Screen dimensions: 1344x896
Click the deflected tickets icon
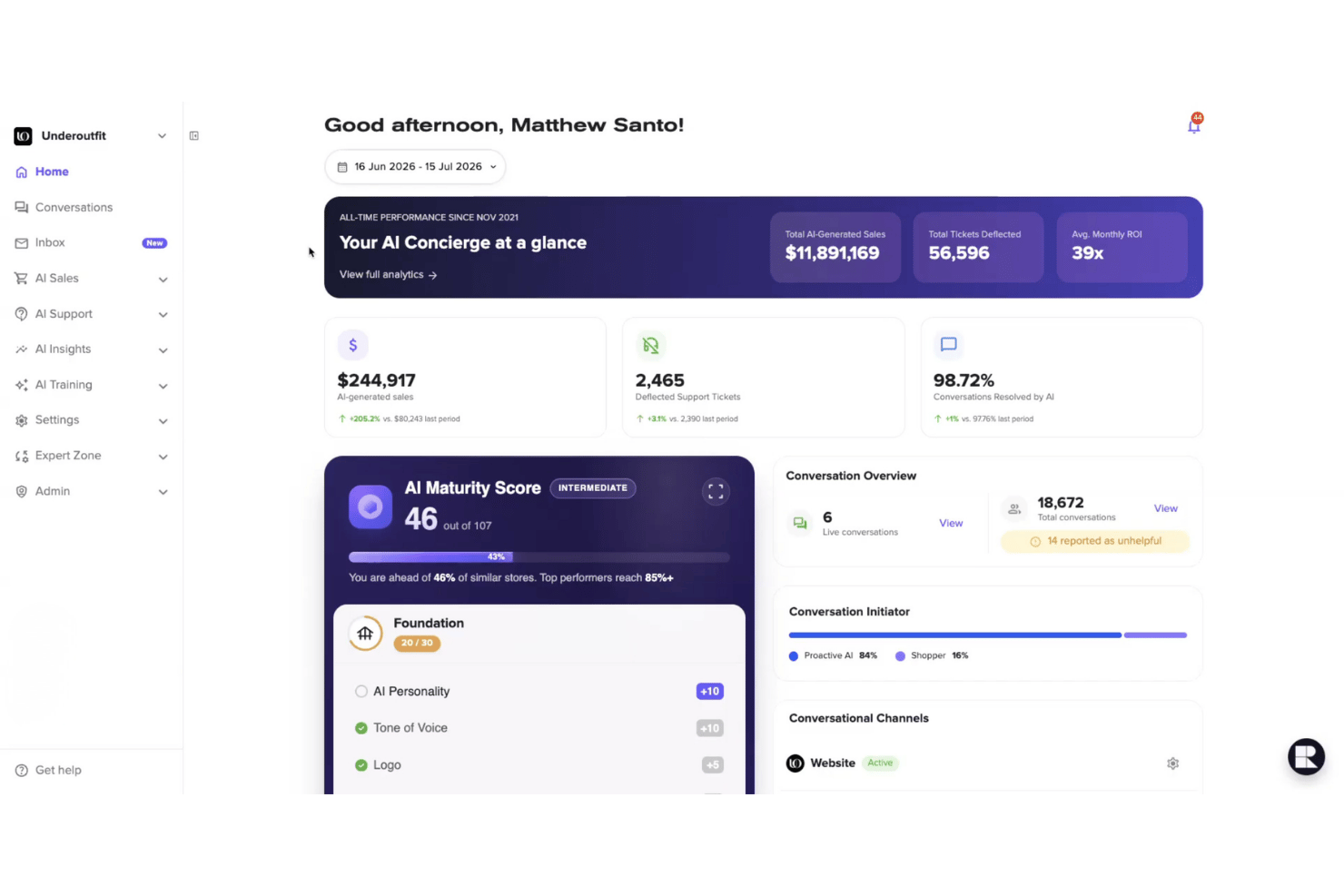pos(650,345)
